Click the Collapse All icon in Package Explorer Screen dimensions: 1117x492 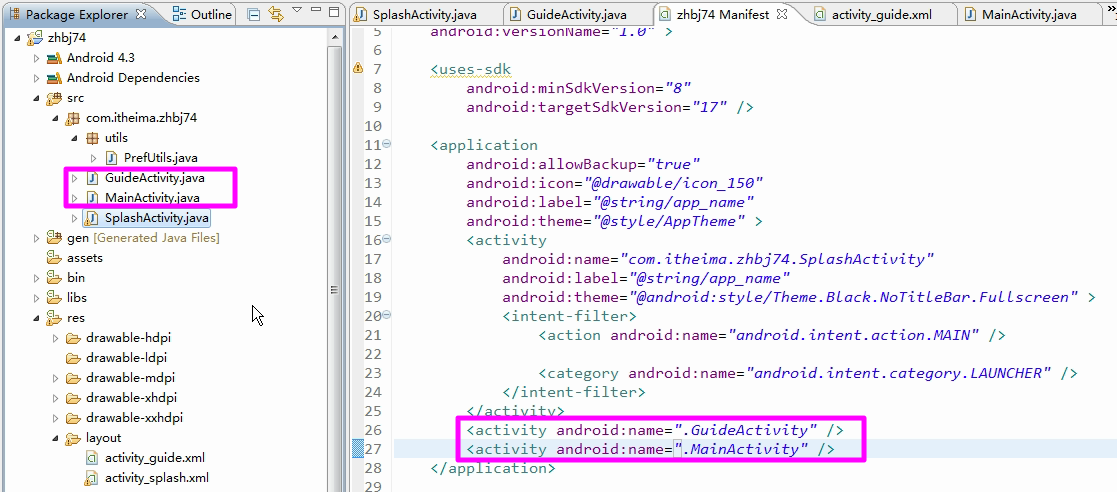click(x=254, y=14)
